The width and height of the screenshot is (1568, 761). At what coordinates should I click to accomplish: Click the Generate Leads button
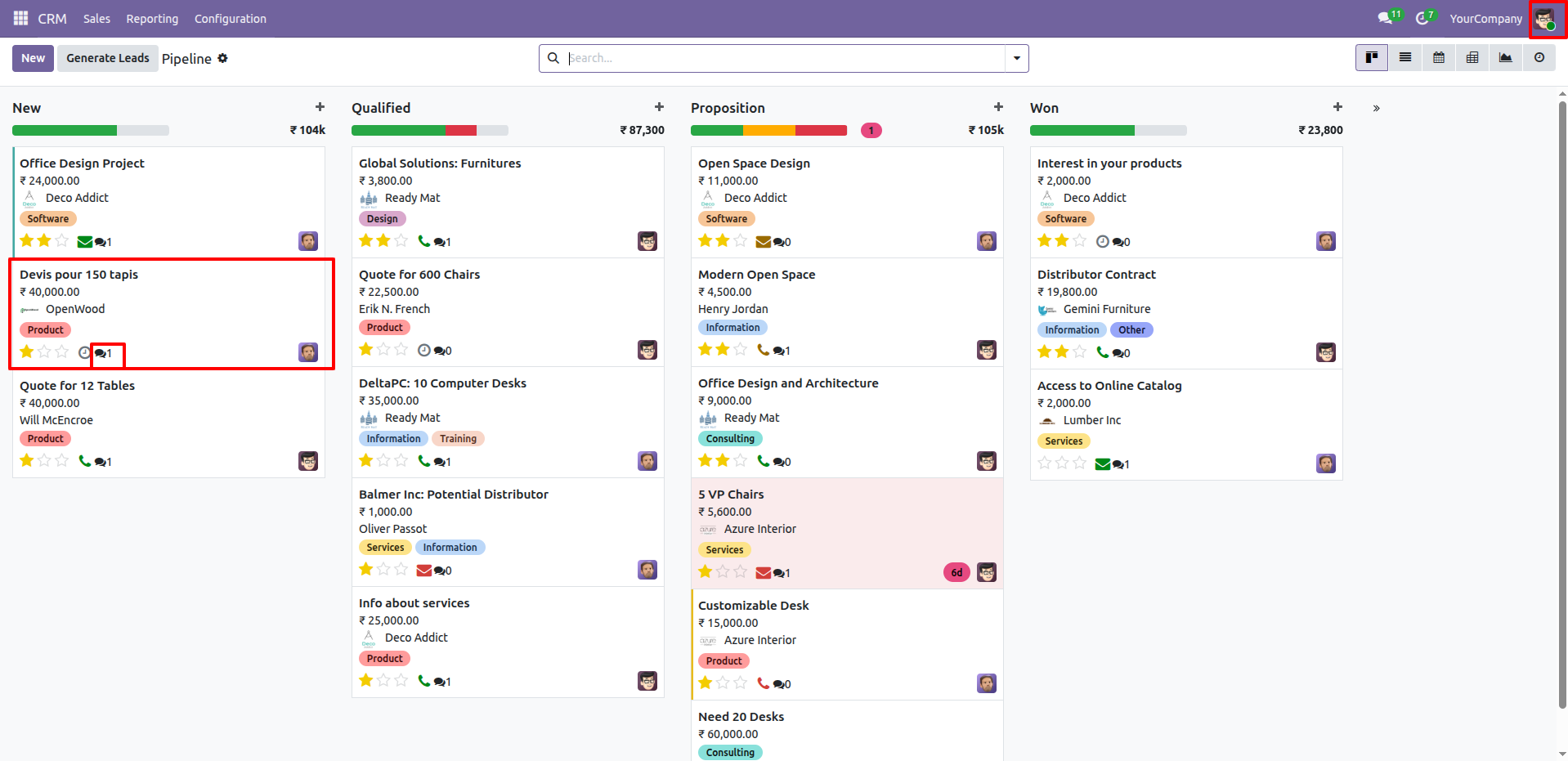coord(108,58)
